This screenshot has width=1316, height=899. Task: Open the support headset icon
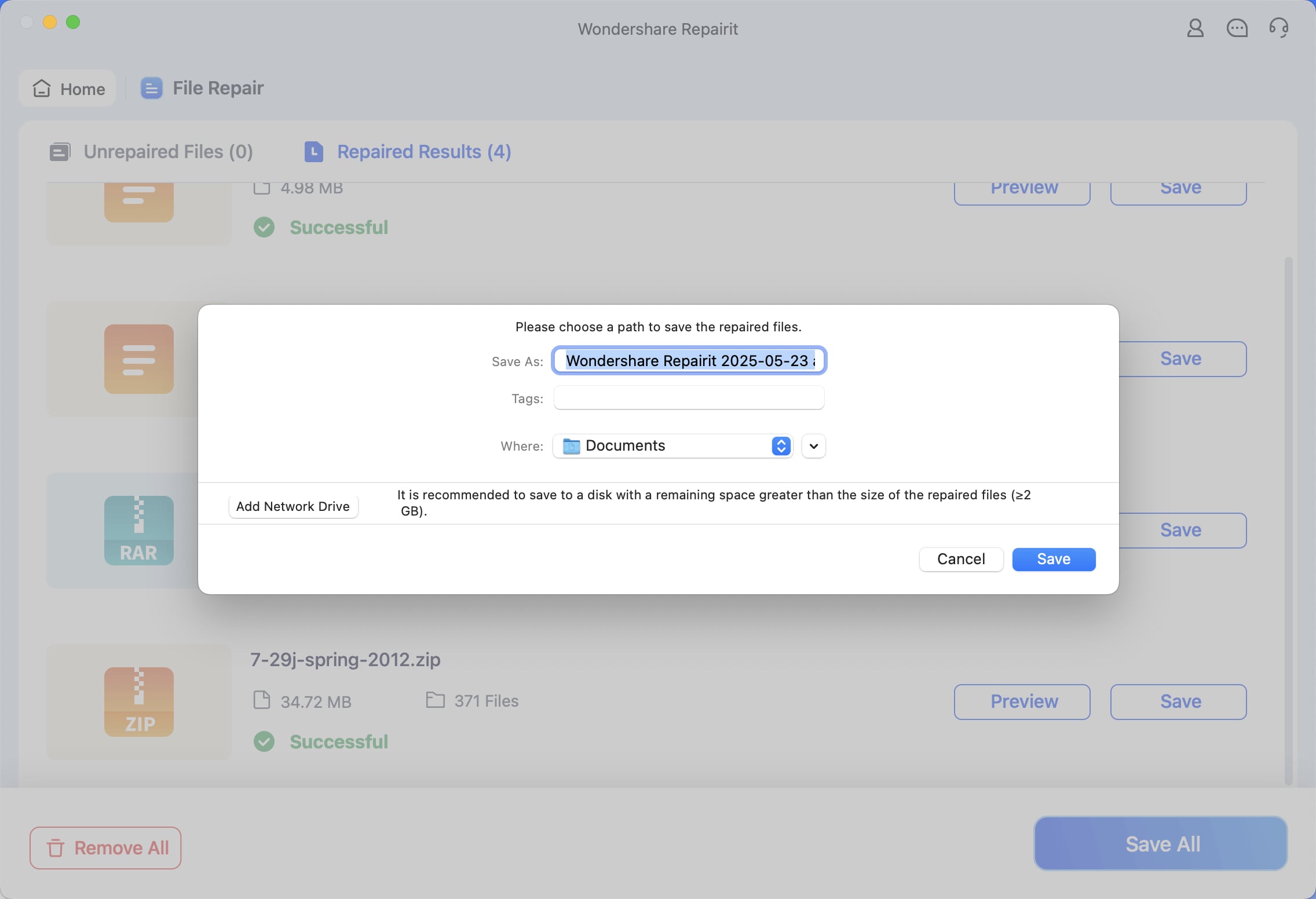(x=1278, y=28)
